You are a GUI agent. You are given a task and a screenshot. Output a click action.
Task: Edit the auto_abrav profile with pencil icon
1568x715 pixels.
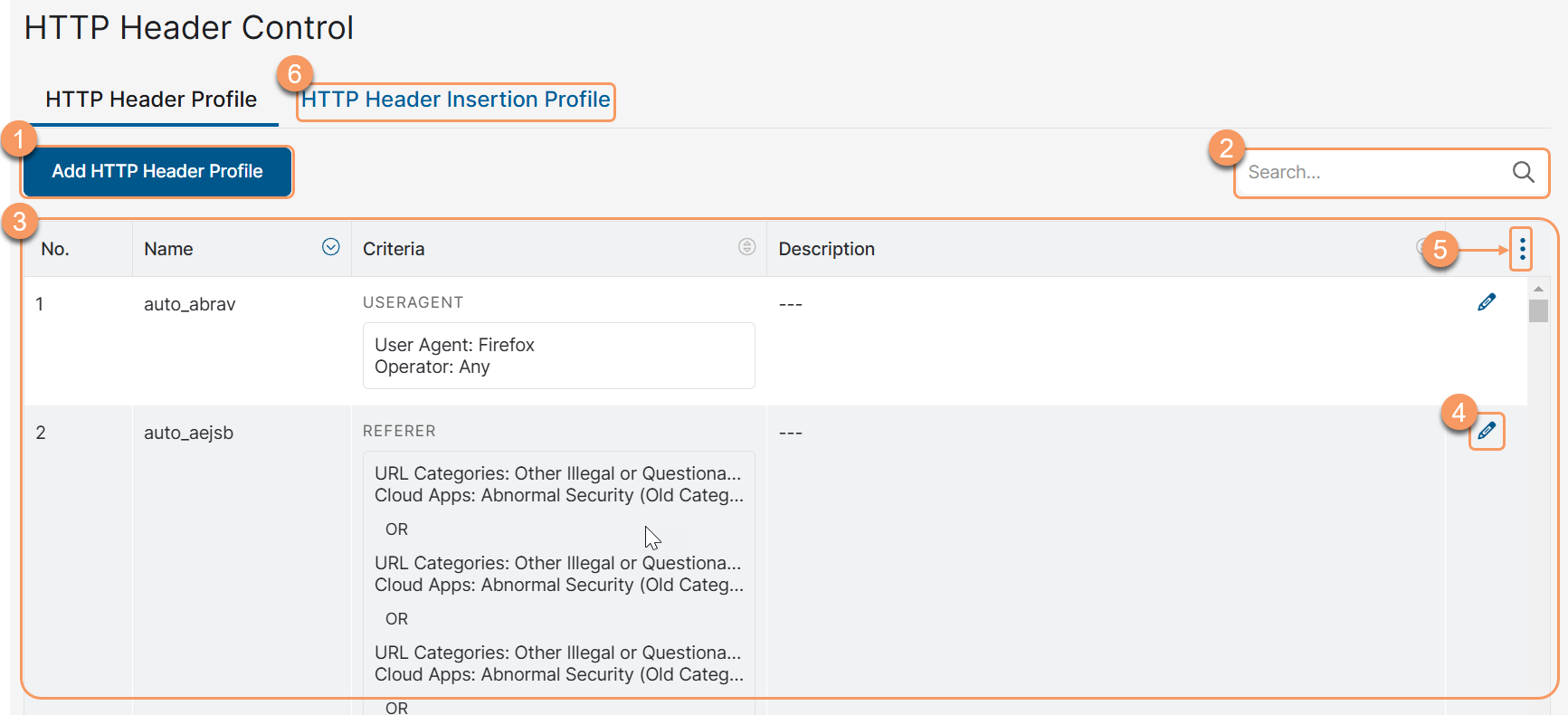[1487, 302]
